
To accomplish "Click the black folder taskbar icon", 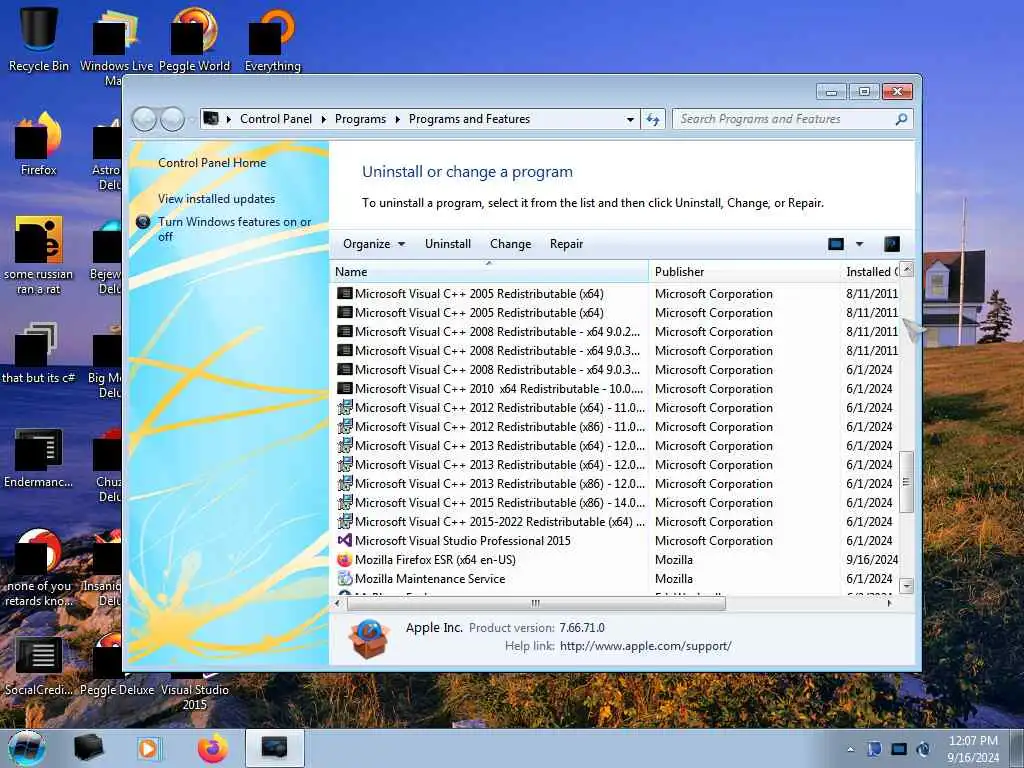I will tap(88, 748).
